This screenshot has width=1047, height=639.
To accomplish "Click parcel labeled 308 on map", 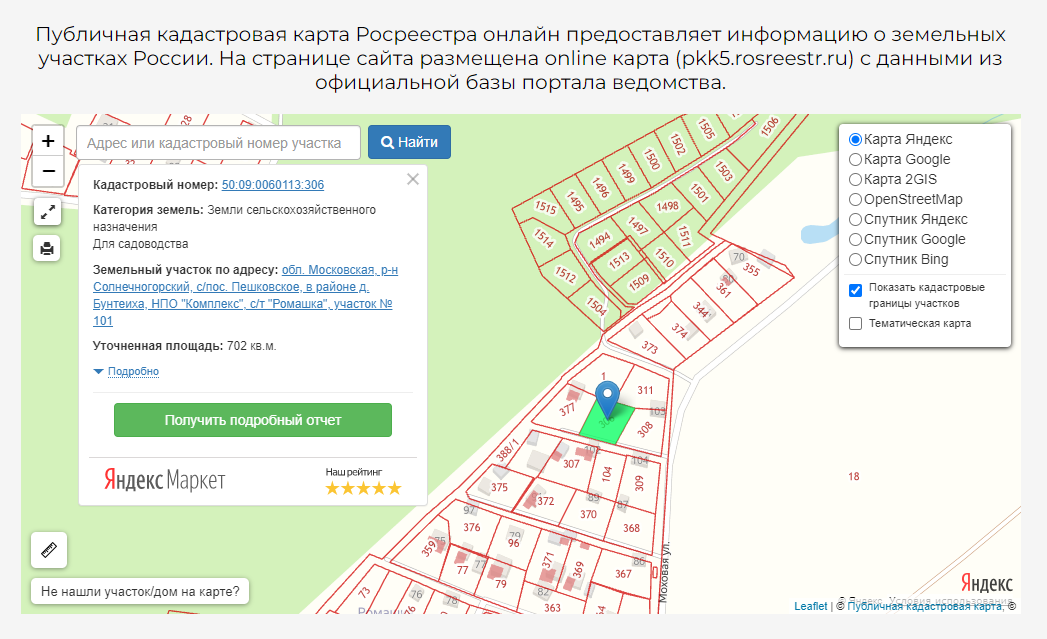I will click(644, 429).
